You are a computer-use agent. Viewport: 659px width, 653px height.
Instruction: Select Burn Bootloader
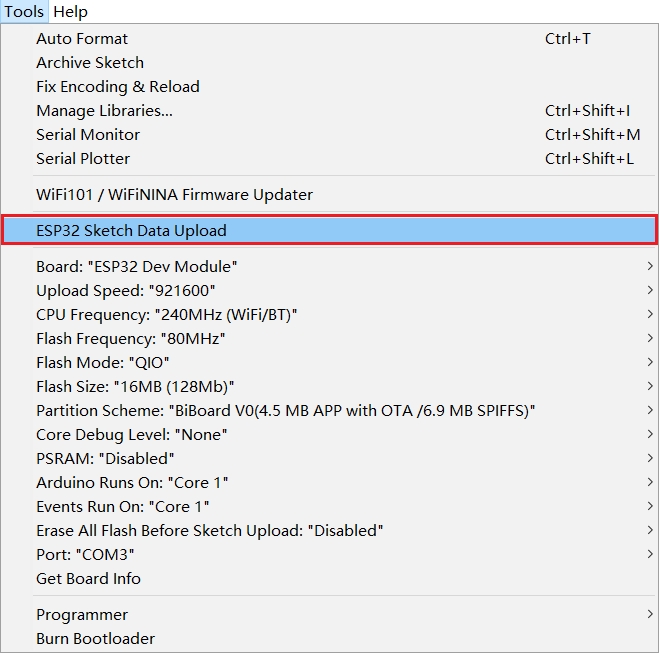tap(95, 639)
